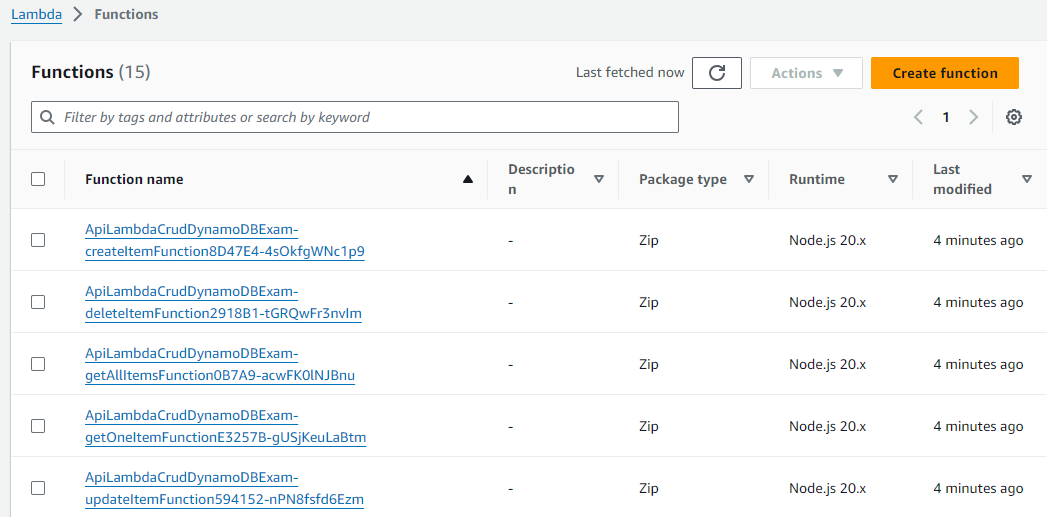This screenshot has width=1047, height=517.
Task: Toggle the select all functions checkbox
Action: [x=38, y=180]
